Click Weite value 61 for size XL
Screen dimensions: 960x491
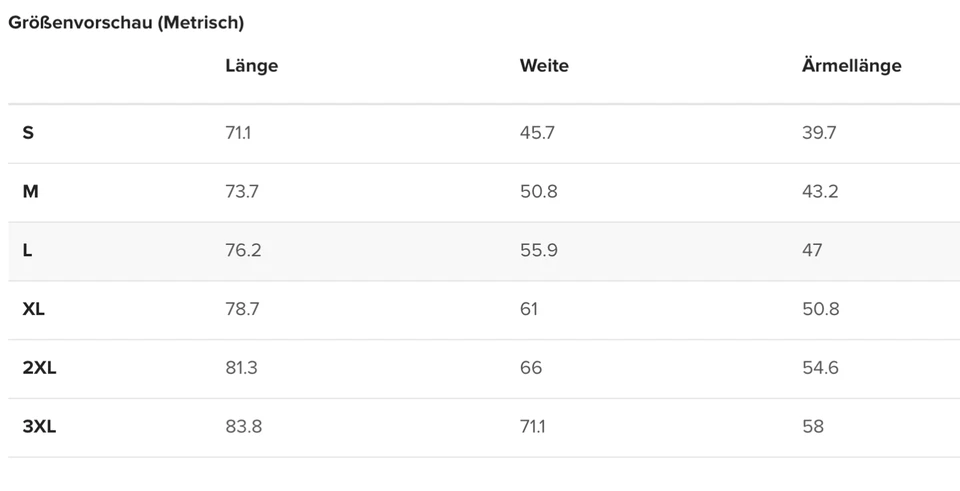pyautogui.click(x=529, y=309)
